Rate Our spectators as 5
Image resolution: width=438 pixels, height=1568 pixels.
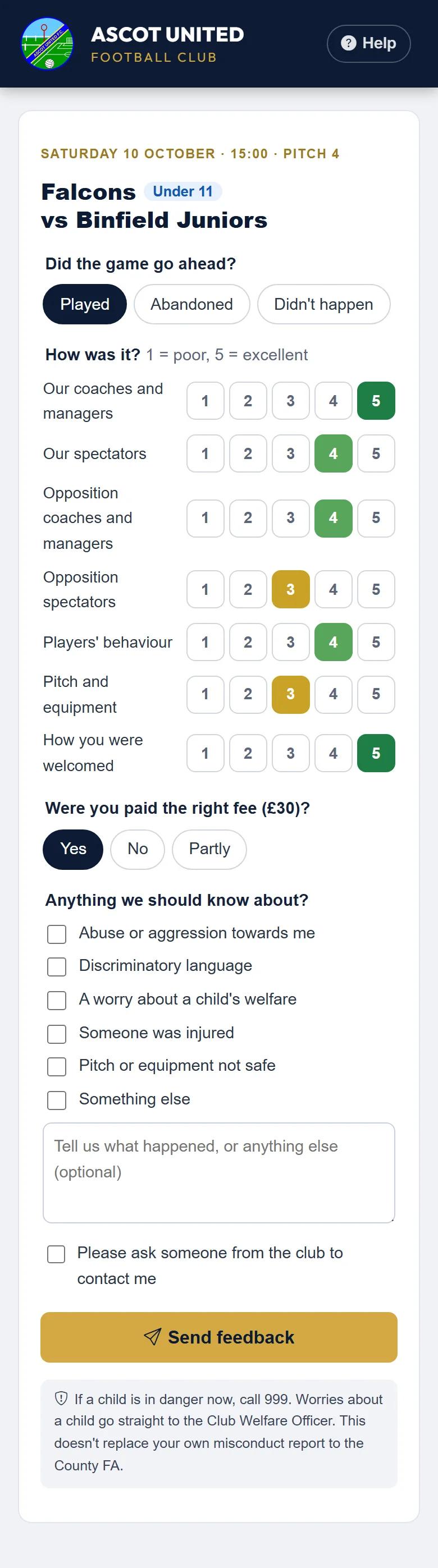376,453
